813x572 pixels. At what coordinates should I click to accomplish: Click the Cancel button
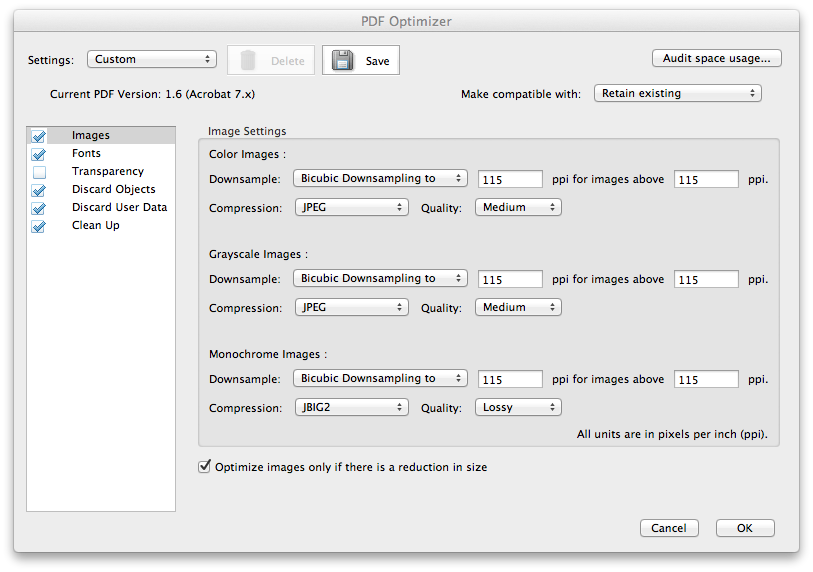point(668,528)
